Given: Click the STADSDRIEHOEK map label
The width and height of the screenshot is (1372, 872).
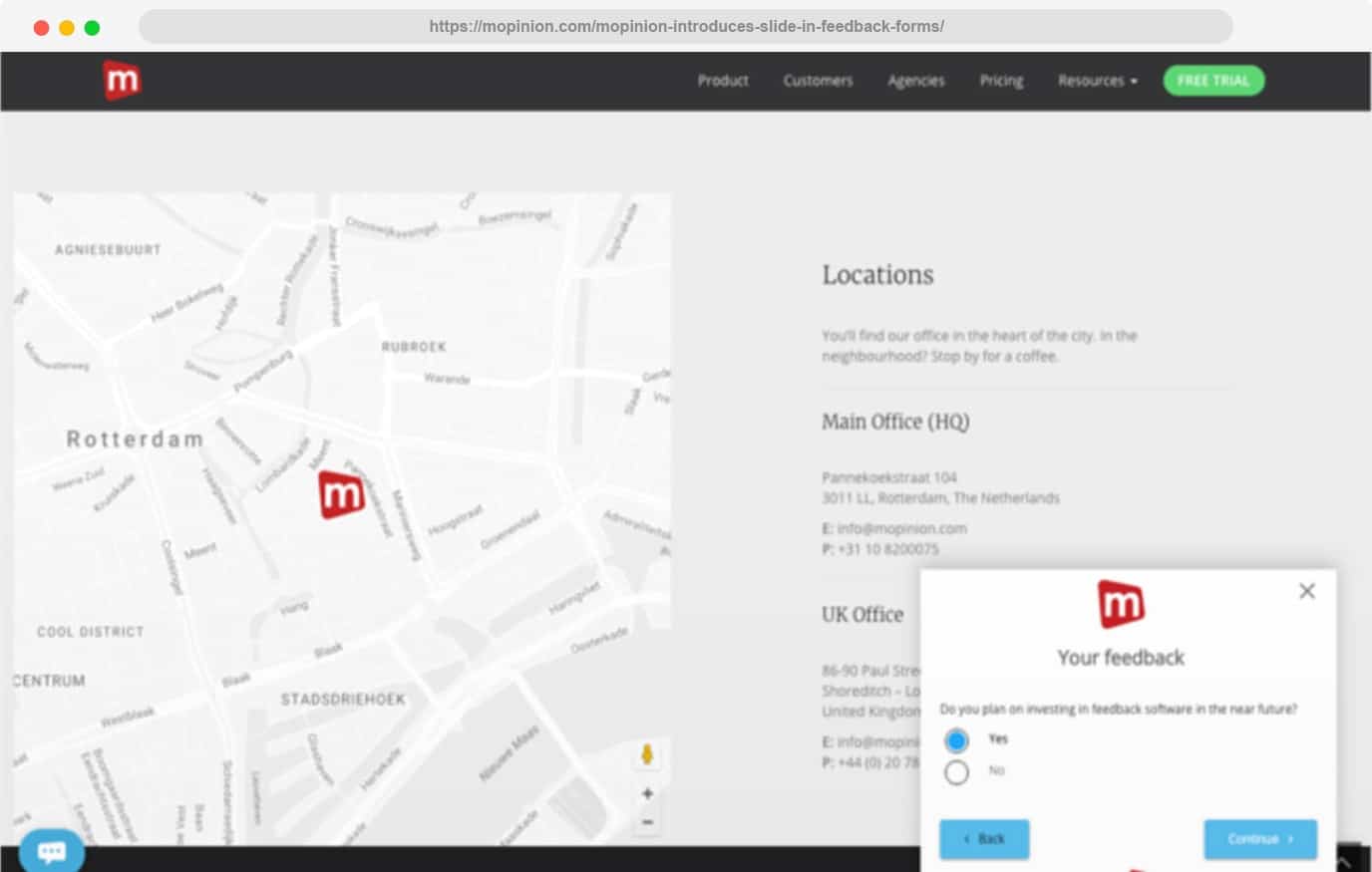Looking at the screenshot, I should 343,700.
